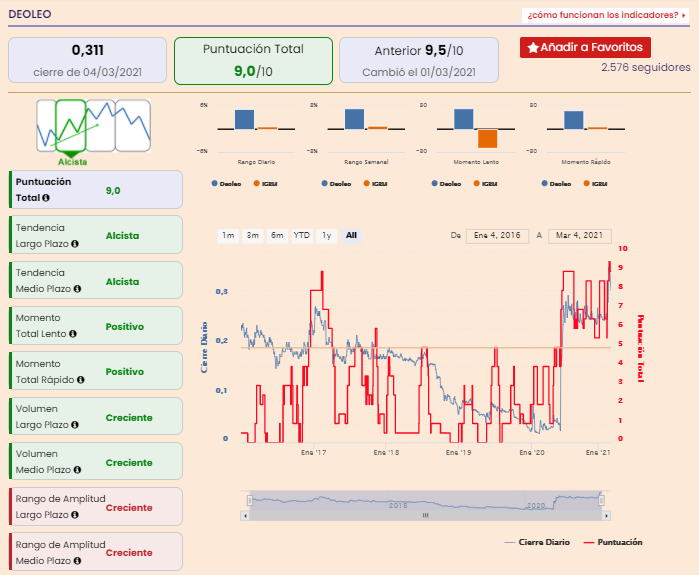The image size is (699, 575).
Task: Toggle Puntuación series in main chart legend
Action: (x=613, y=542)
